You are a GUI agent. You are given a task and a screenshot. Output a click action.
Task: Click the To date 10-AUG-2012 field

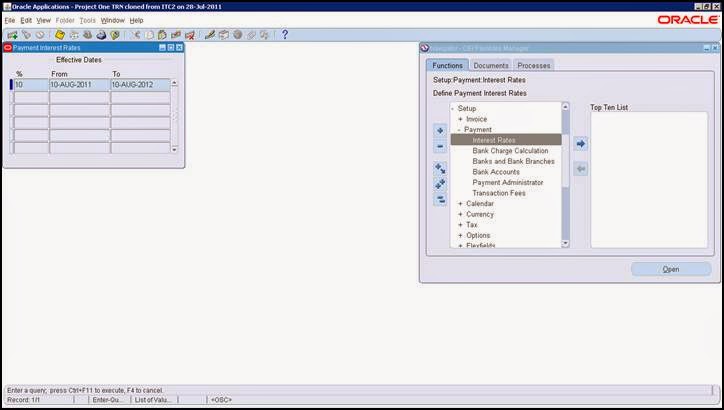(x=140, y=85)
